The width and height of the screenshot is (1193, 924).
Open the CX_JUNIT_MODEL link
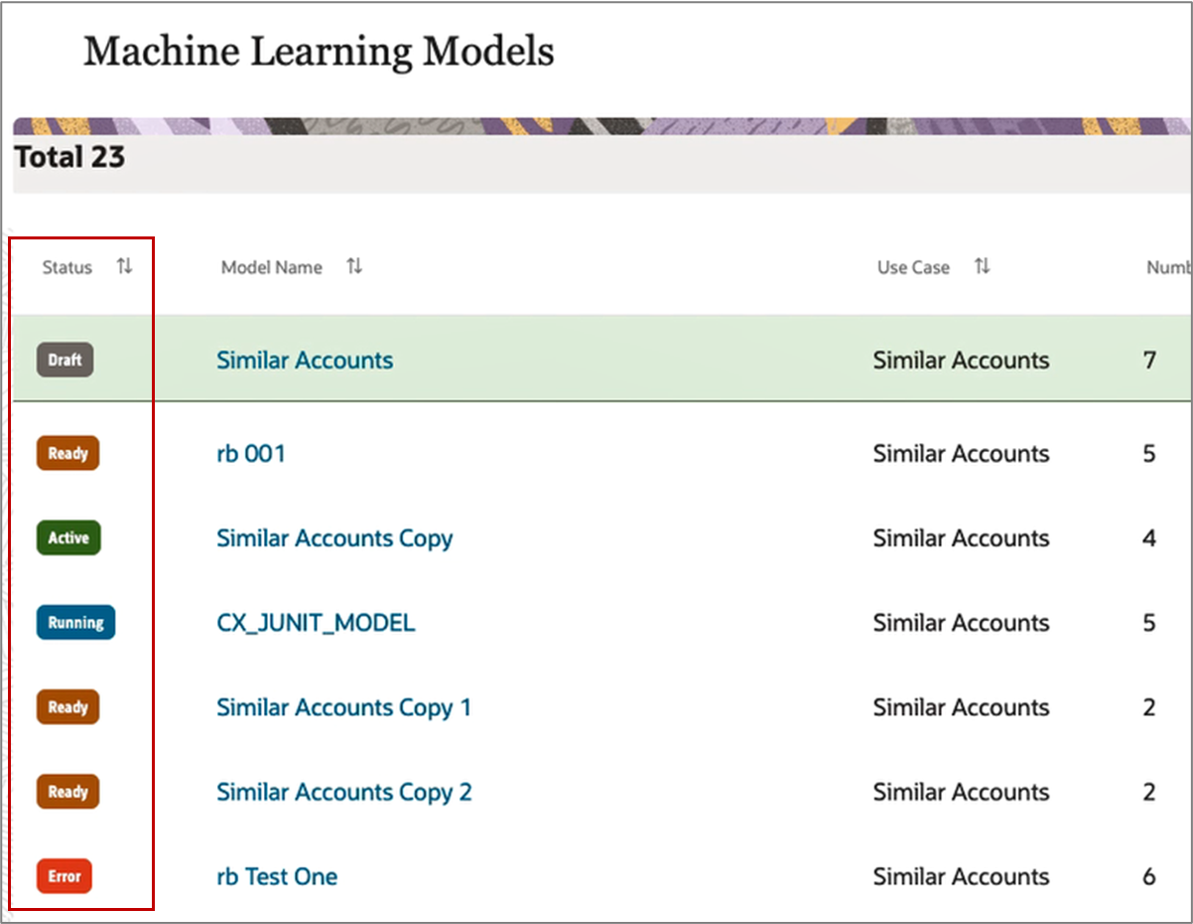point(316,623)
